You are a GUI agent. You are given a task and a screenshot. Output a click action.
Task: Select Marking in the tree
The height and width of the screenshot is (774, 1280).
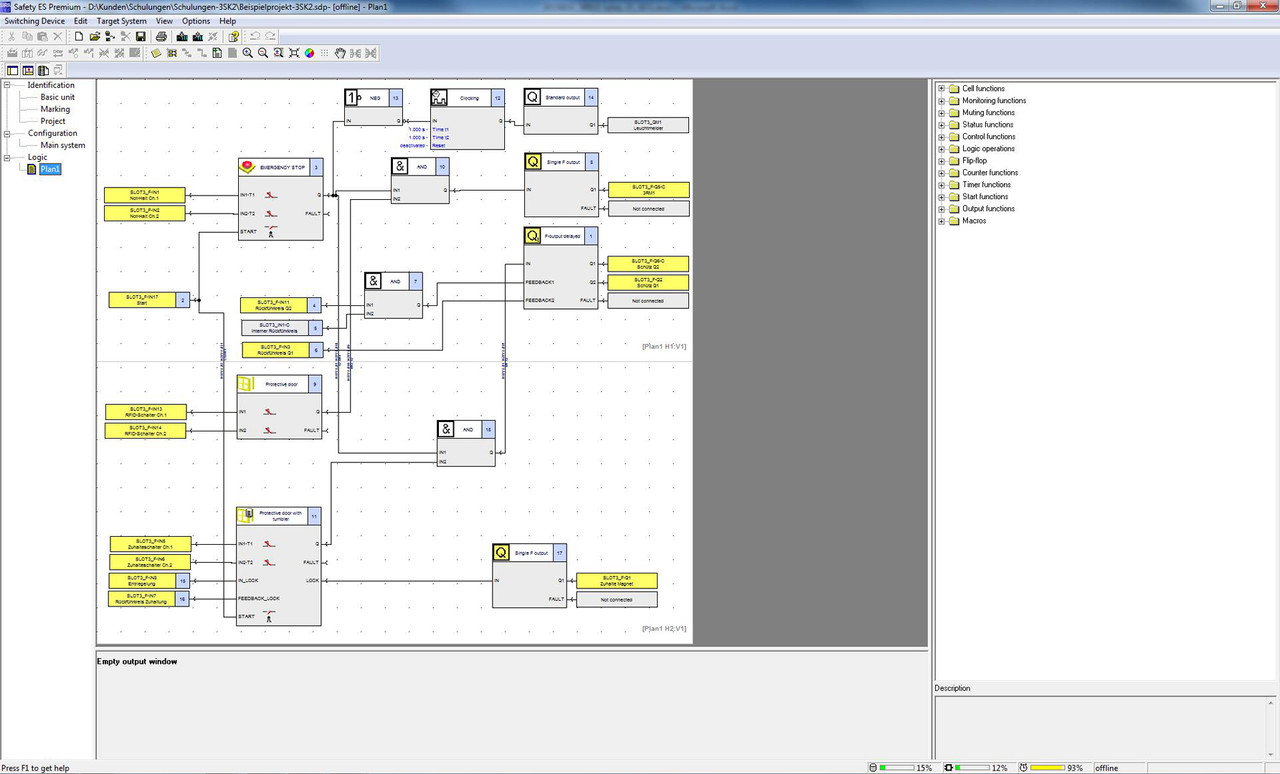[x=55, y=109]
